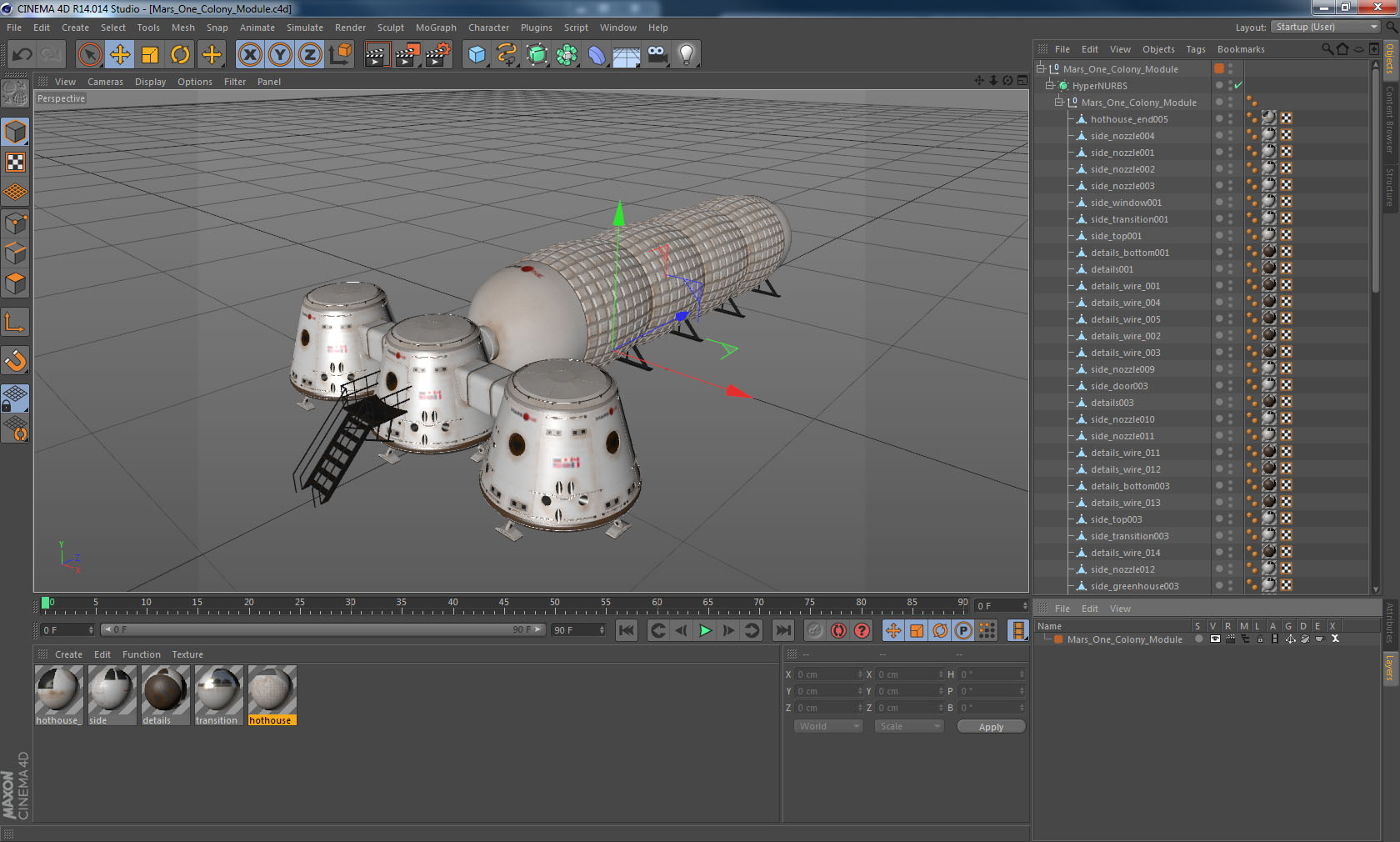The height and width of the screenshot is (842, 1400).
Task: Collapse nested Mars_One_Colony_Module group
Action: (x=1059, y=102)
